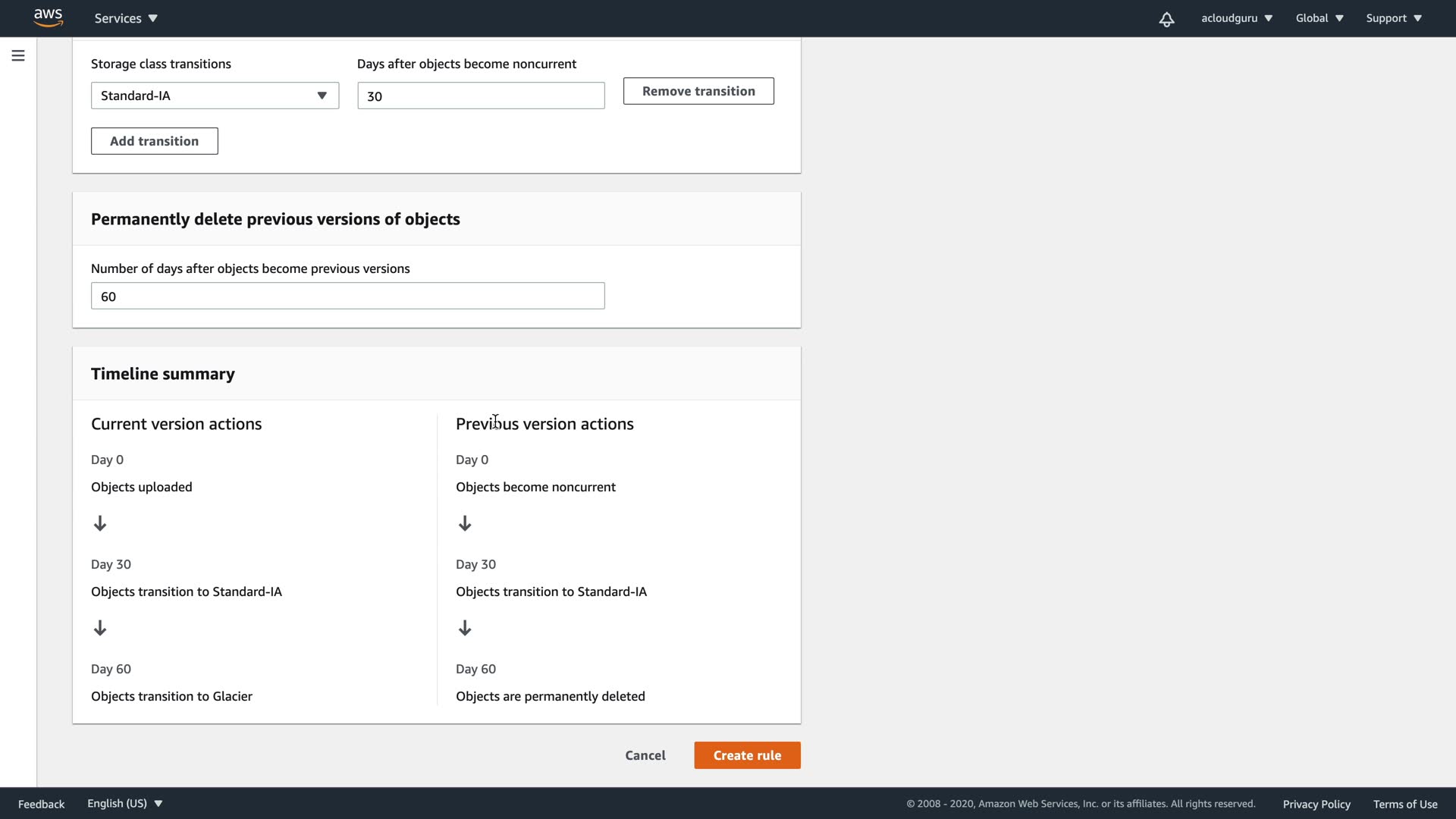The height and width of the screenshot is (819, 1456).
Task: Open the notifications bell icon
Action: click(x=1166, y=19)
